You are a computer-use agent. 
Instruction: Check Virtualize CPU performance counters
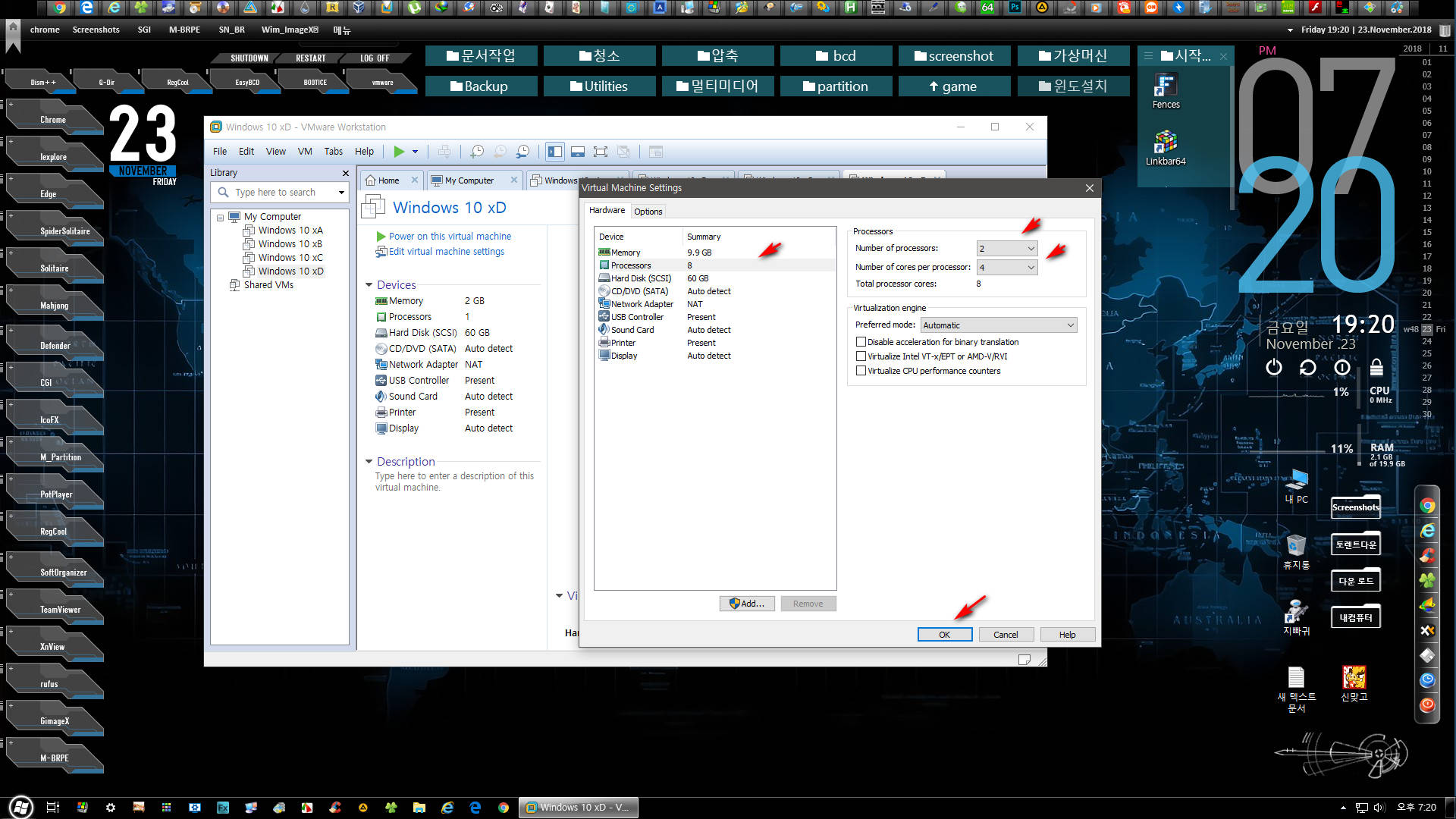pyautogui.click(x=861, y=371)
